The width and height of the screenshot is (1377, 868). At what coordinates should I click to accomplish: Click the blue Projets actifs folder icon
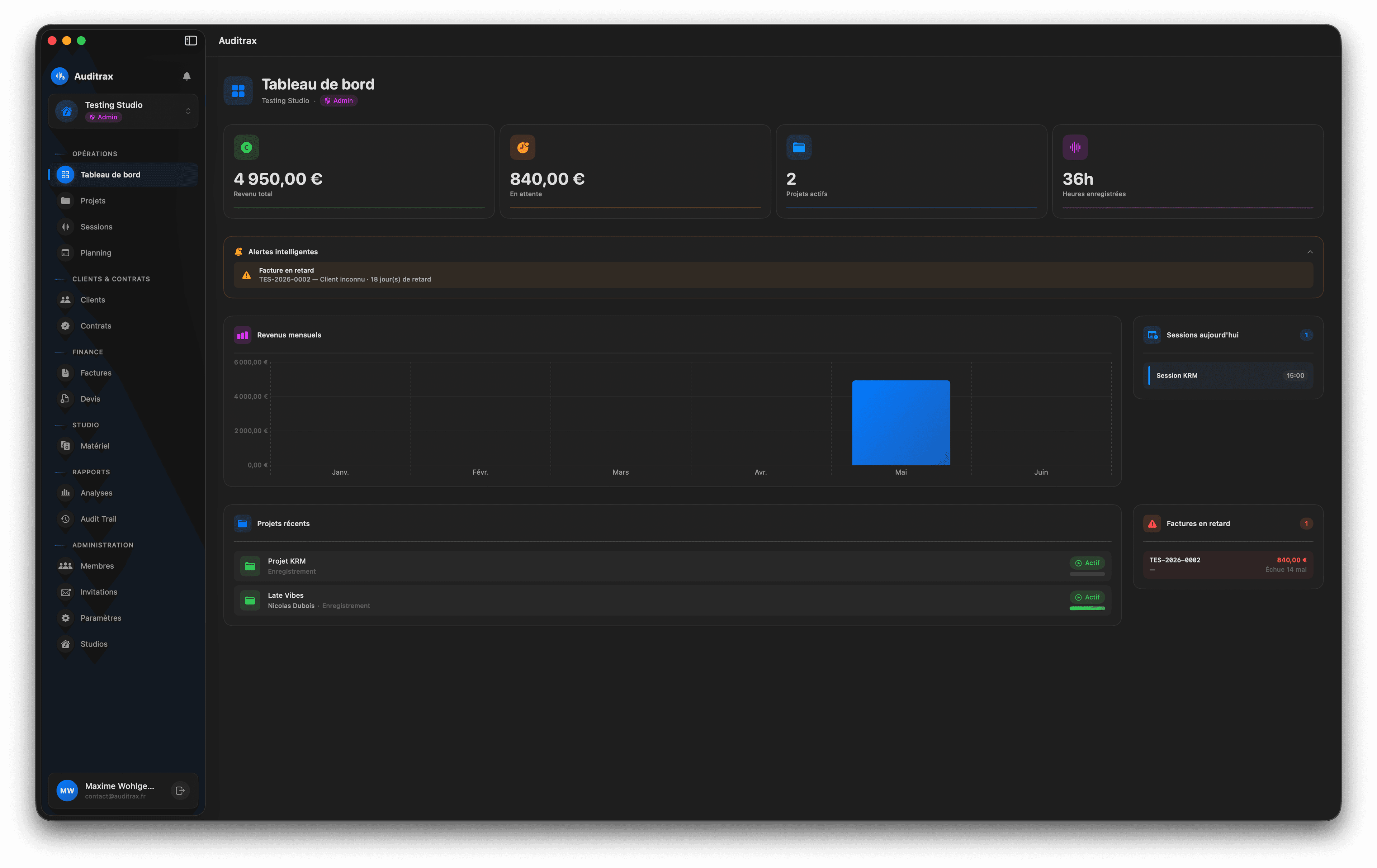click(x=799, y=147)
